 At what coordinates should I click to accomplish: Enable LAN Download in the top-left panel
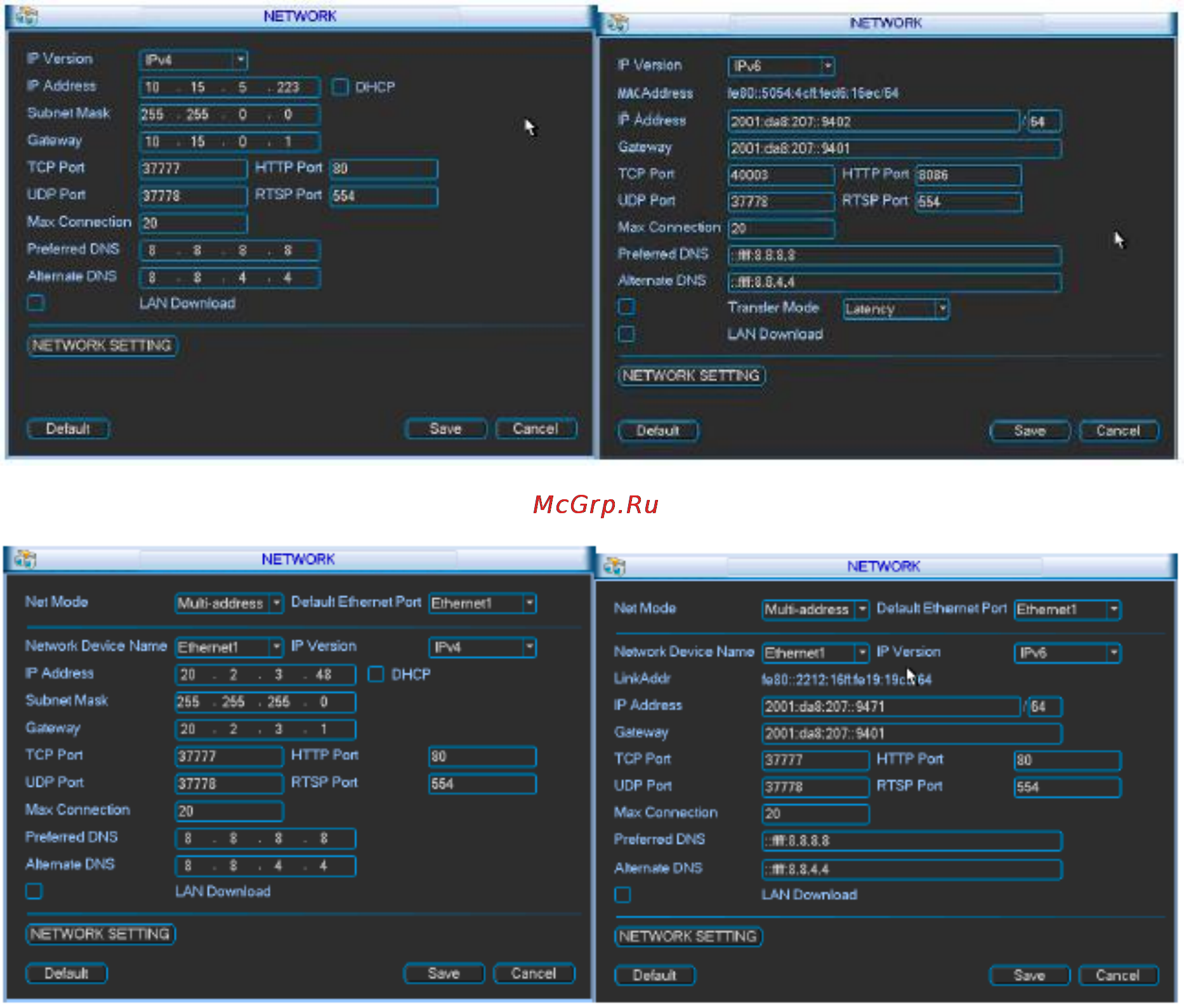(36, 303)
